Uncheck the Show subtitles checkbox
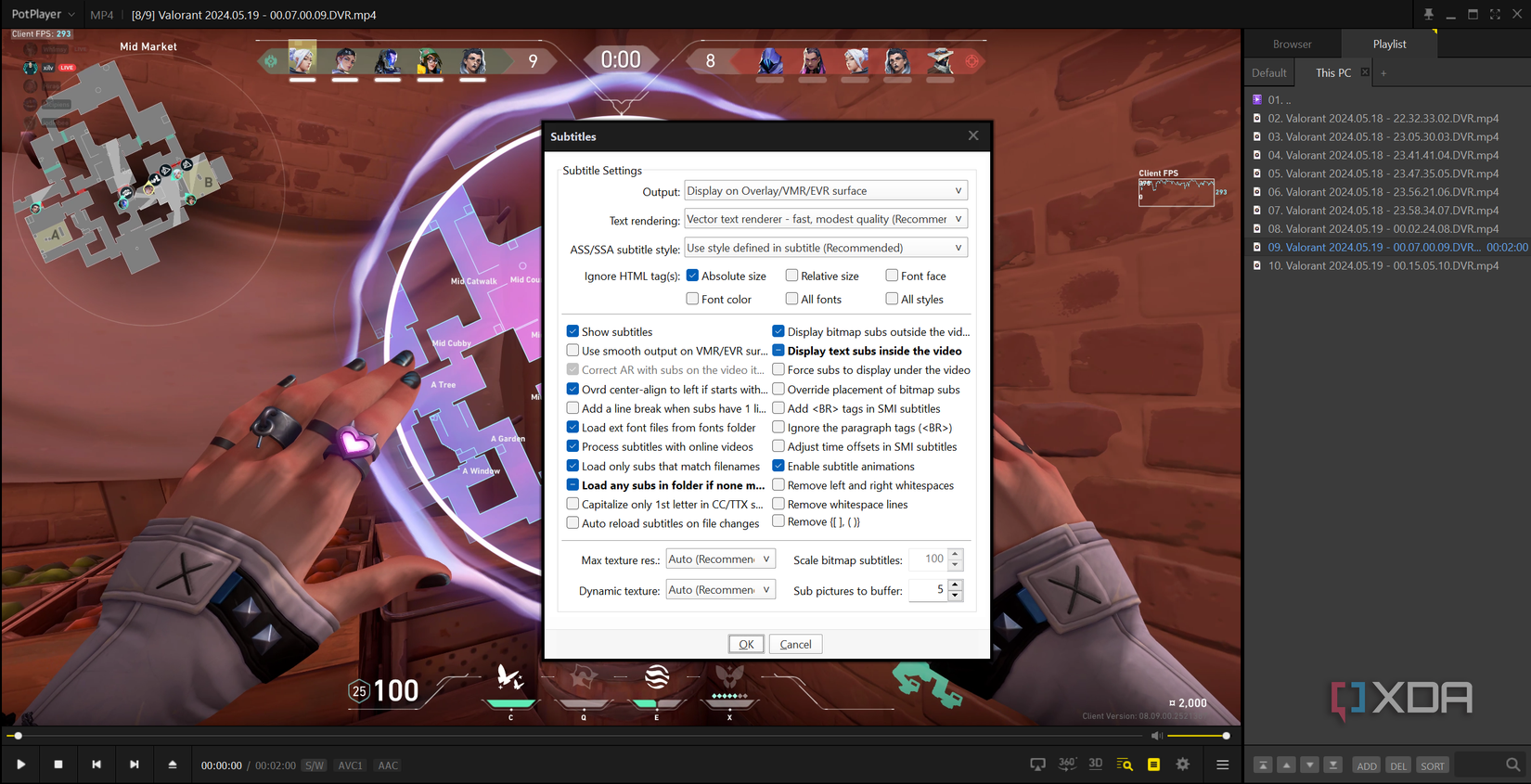Viewport: 1531px width, 784px height. (573, 331)
